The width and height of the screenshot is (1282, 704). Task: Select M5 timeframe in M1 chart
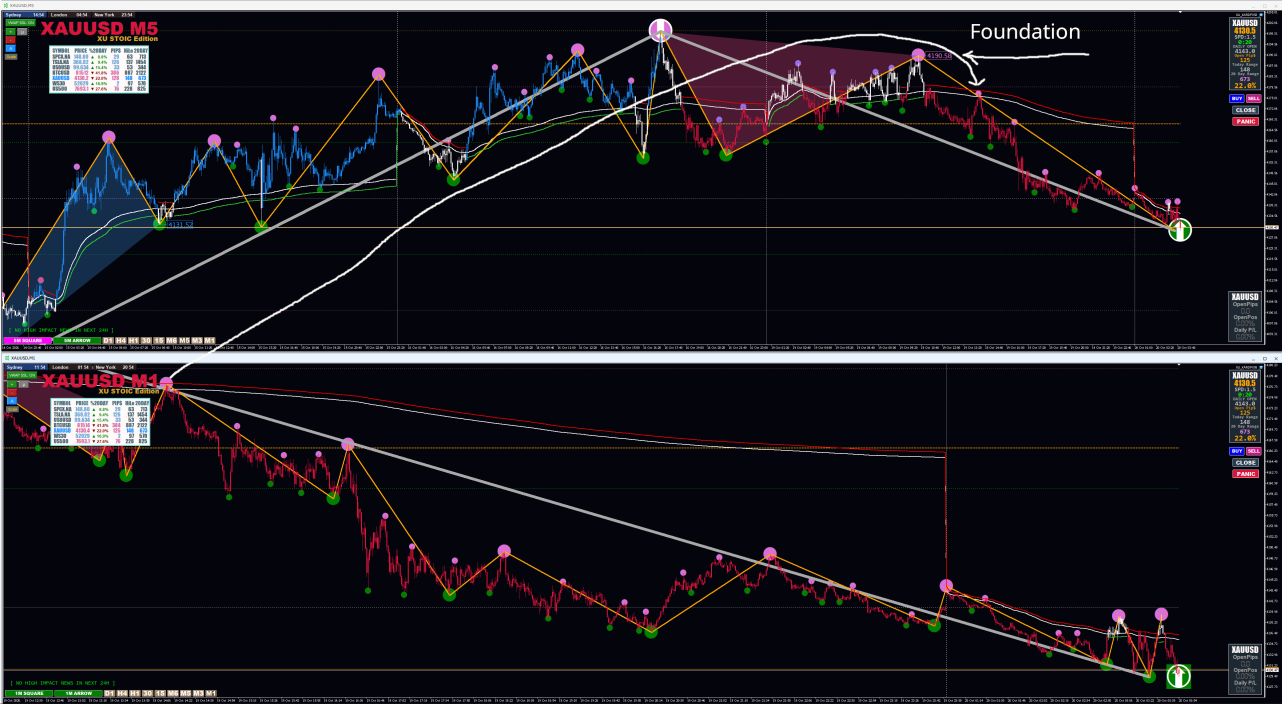[x=185, y=693]
